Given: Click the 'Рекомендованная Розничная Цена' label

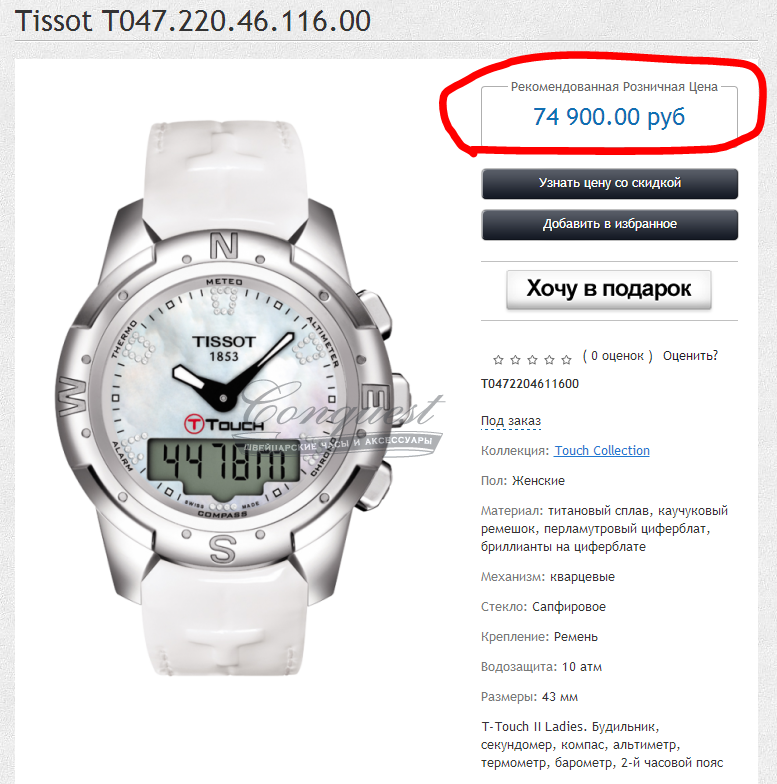Looking at the screenshot, I should (x=614, y=87).
